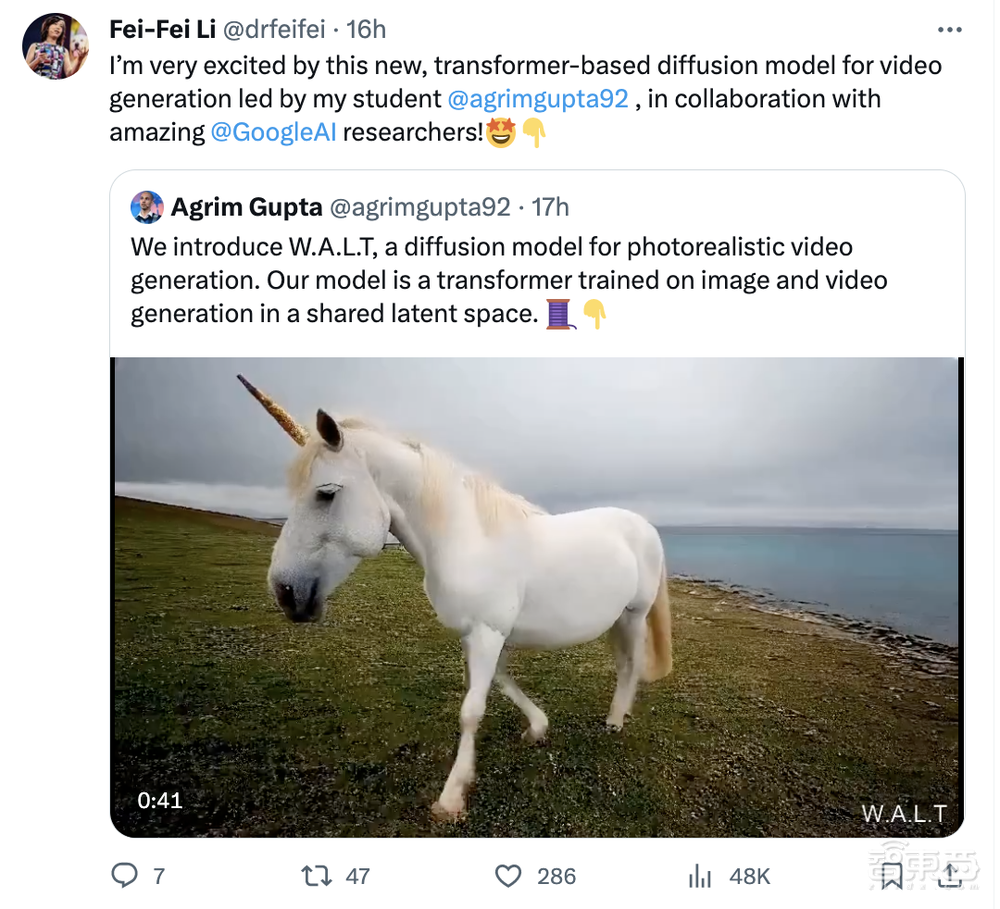The width and height of the screenshot is (1000, 909).
Task: Open the three-dot more options menu
Action: pyautogui.click(x=949, y=29)
